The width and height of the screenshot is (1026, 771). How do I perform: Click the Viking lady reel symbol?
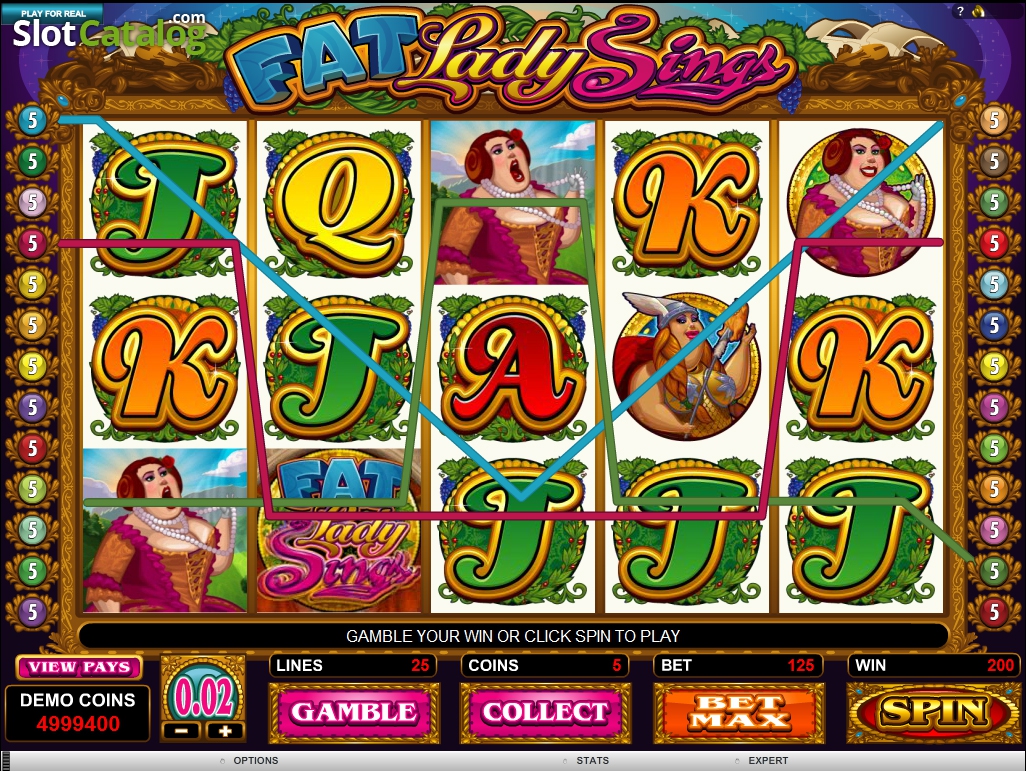686,366
